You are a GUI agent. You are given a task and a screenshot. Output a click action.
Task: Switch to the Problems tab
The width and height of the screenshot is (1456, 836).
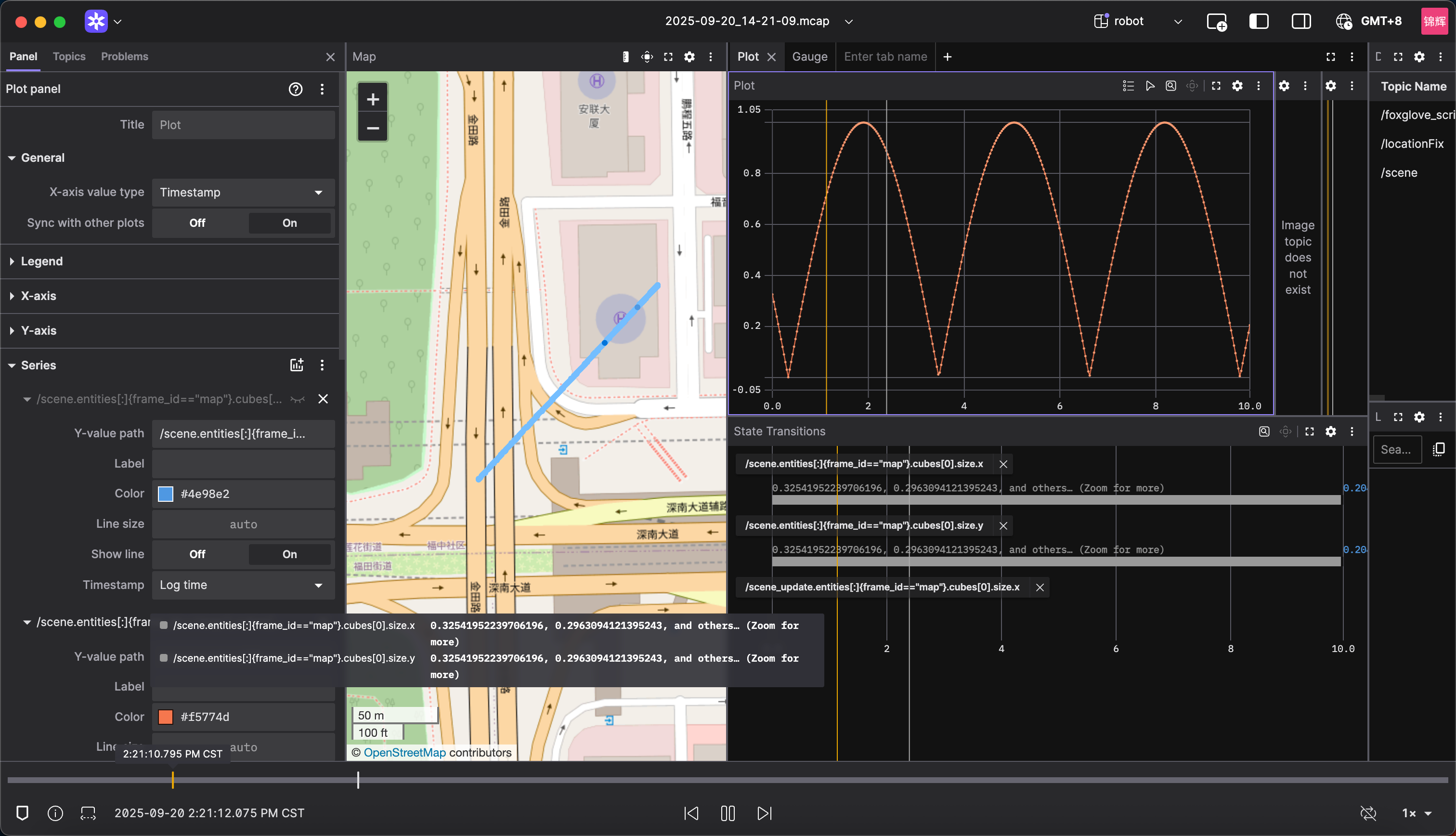(125, 57)
